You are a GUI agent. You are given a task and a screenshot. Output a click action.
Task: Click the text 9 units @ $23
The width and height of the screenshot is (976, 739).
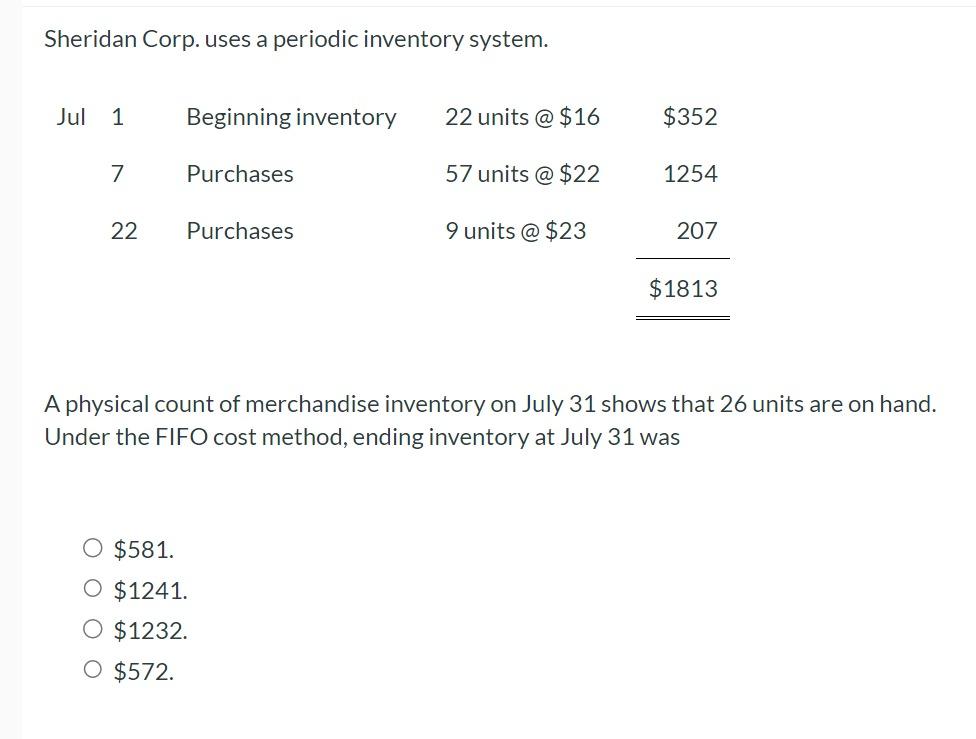(518, 231)
